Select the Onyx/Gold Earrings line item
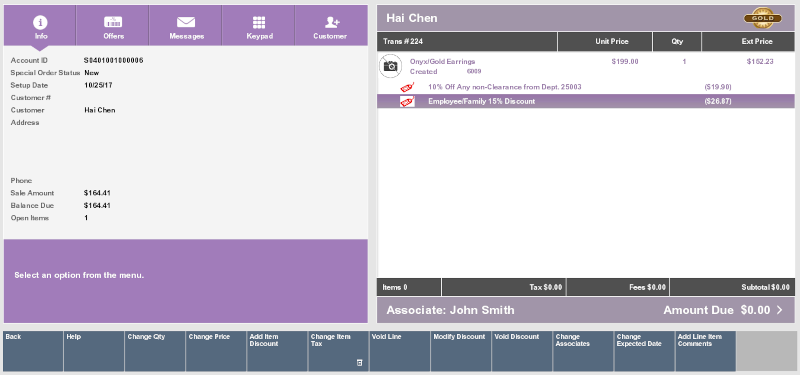 (586, 66)
